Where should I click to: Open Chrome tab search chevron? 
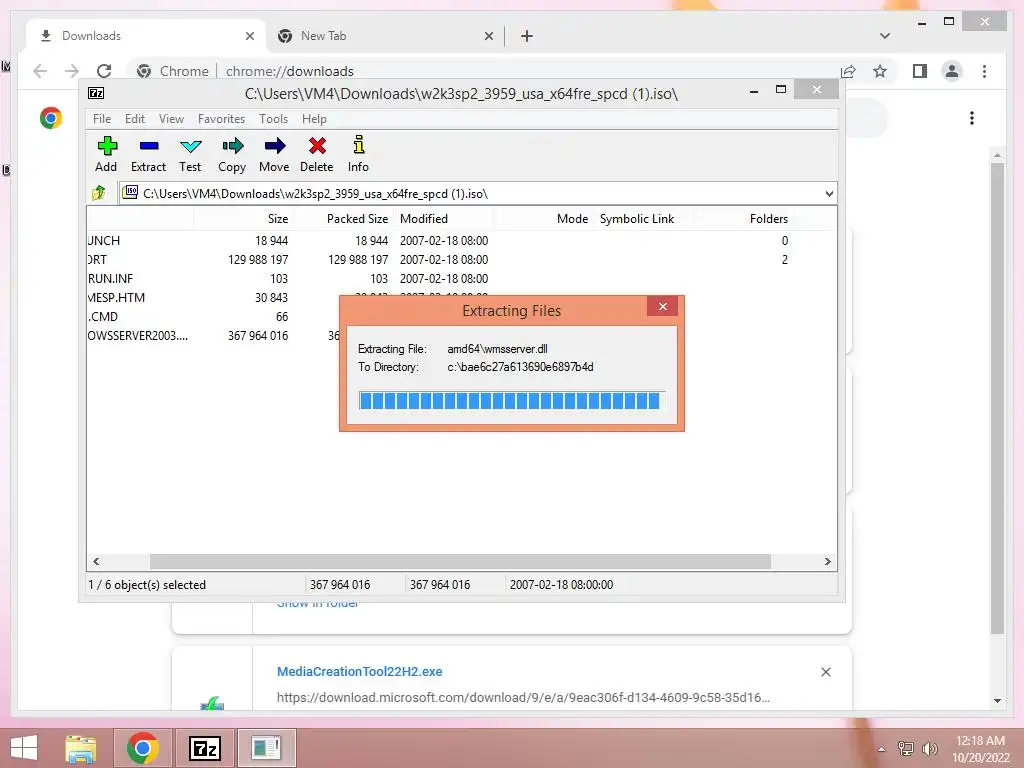coord(885,36)
